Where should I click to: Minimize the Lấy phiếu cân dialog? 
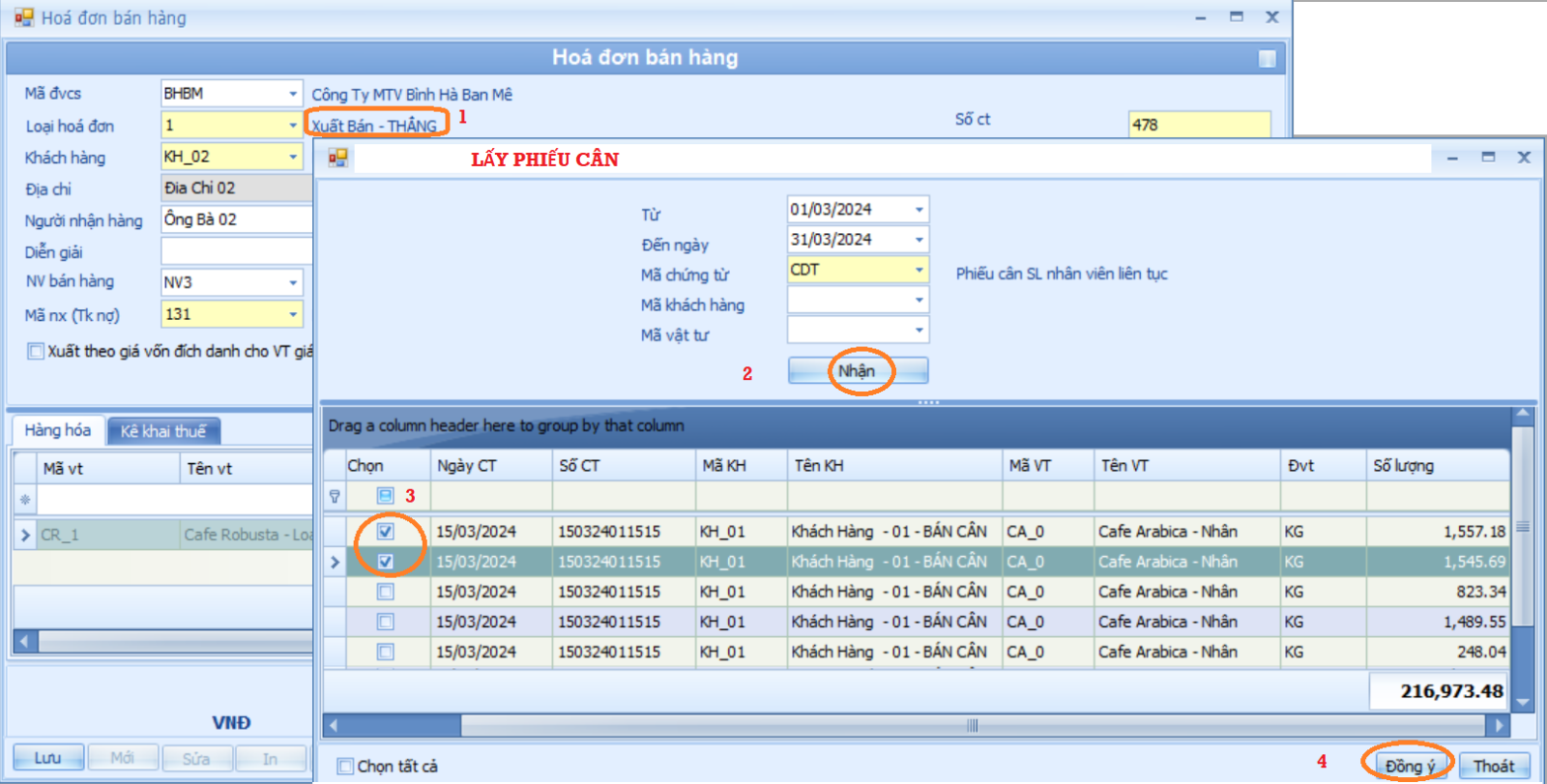click(1452, 158)
